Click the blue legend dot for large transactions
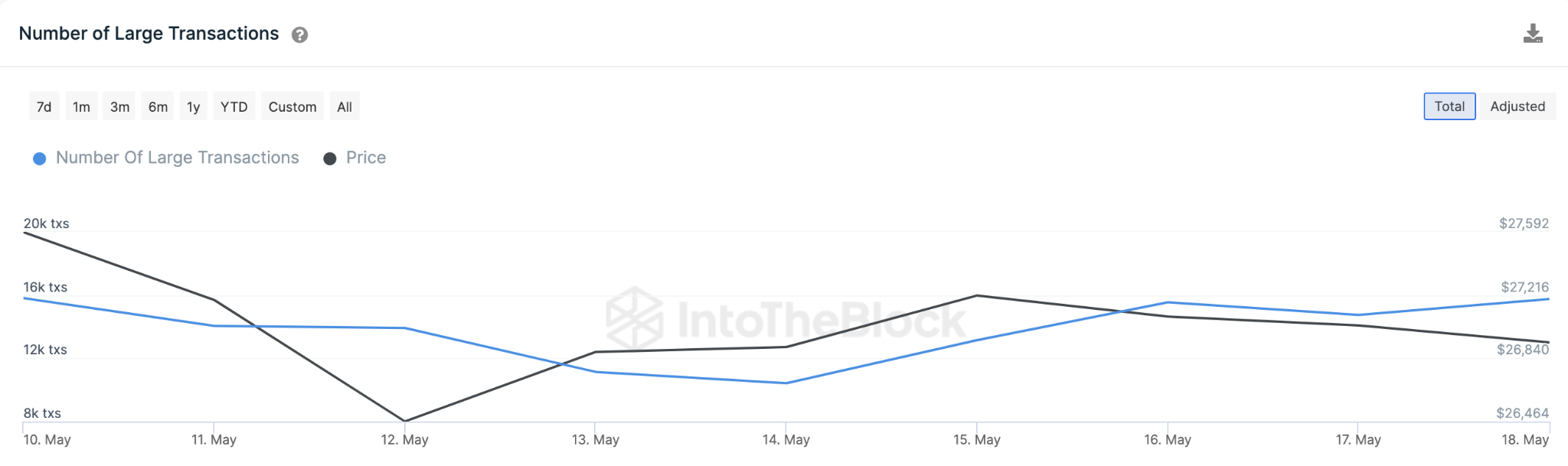1568x466 pixels. point(39,158)
